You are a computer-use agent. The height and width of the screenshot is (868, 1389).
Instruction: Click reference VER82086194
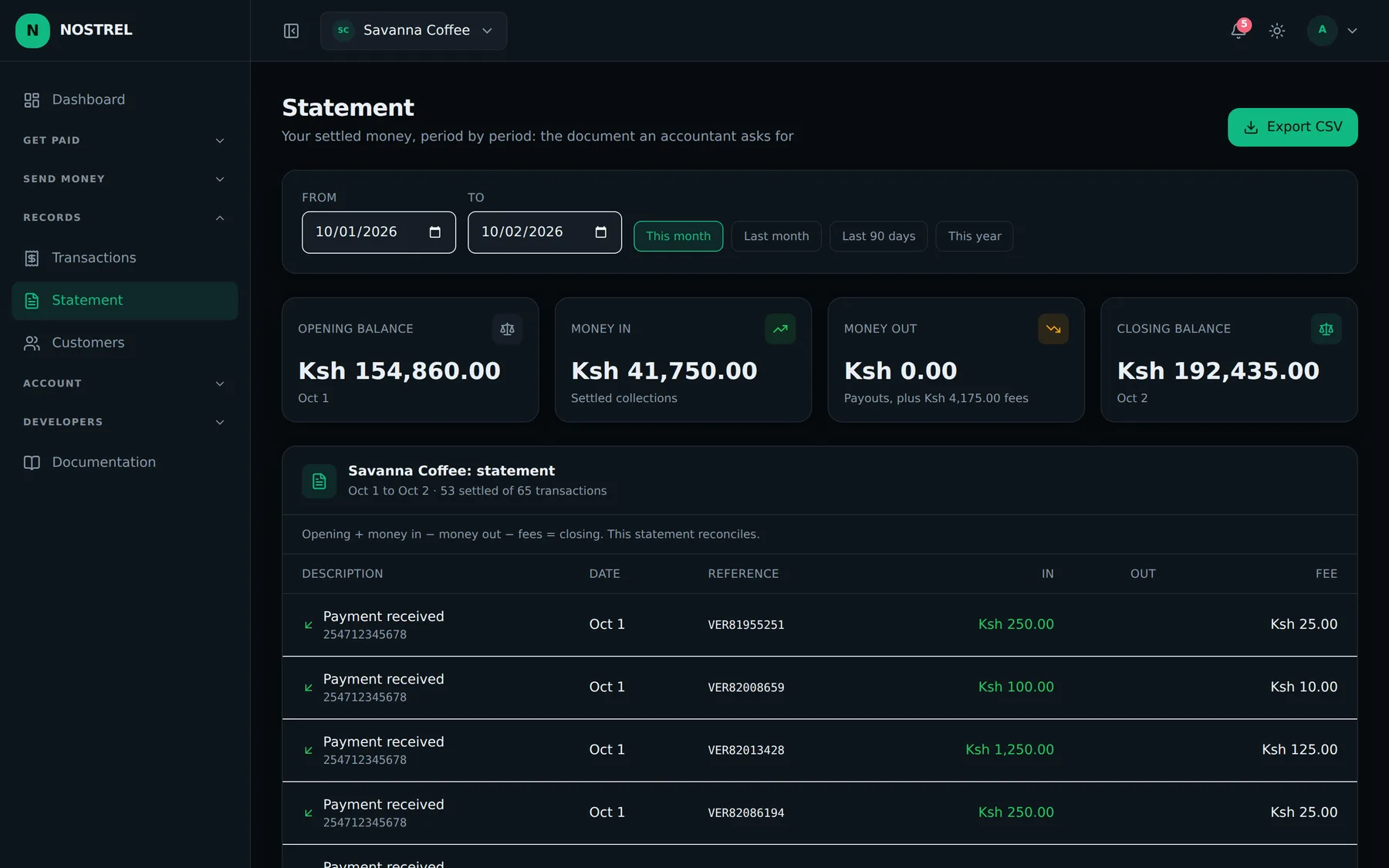click(x=746, y=812)
